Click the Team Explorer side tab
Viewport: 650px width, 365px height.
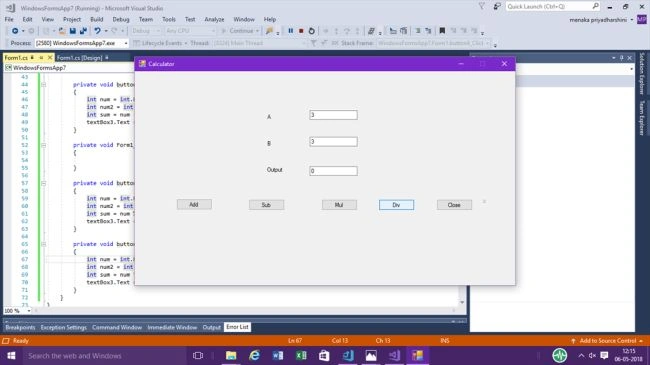[642, 118]
